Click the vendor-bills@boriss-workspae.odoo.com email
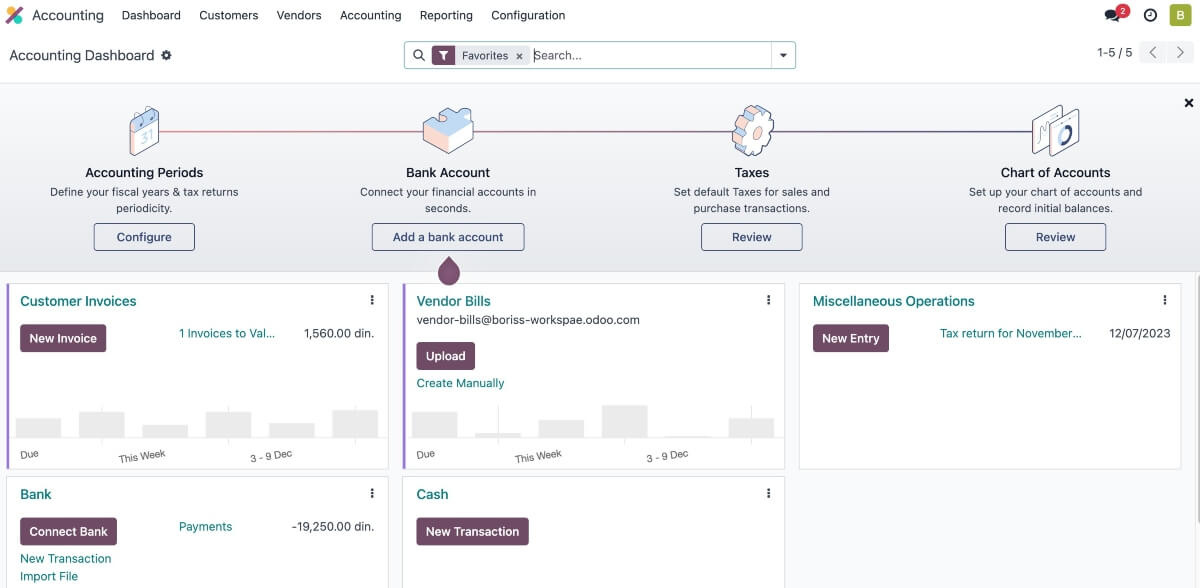This screenshot has width=1200, height=588. click(x=528, y=320)
